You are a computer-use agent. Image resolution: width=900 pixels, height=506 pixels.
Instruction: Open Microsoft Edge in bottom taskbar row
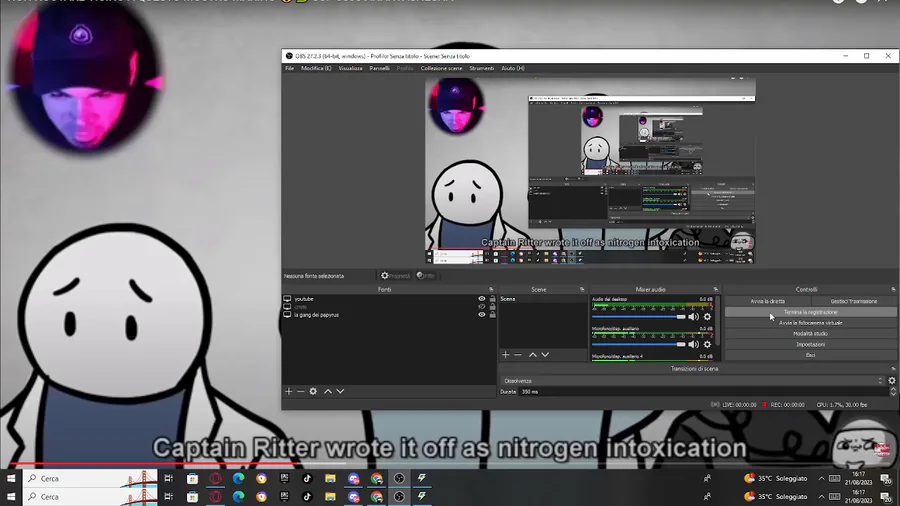pos(238,497)
